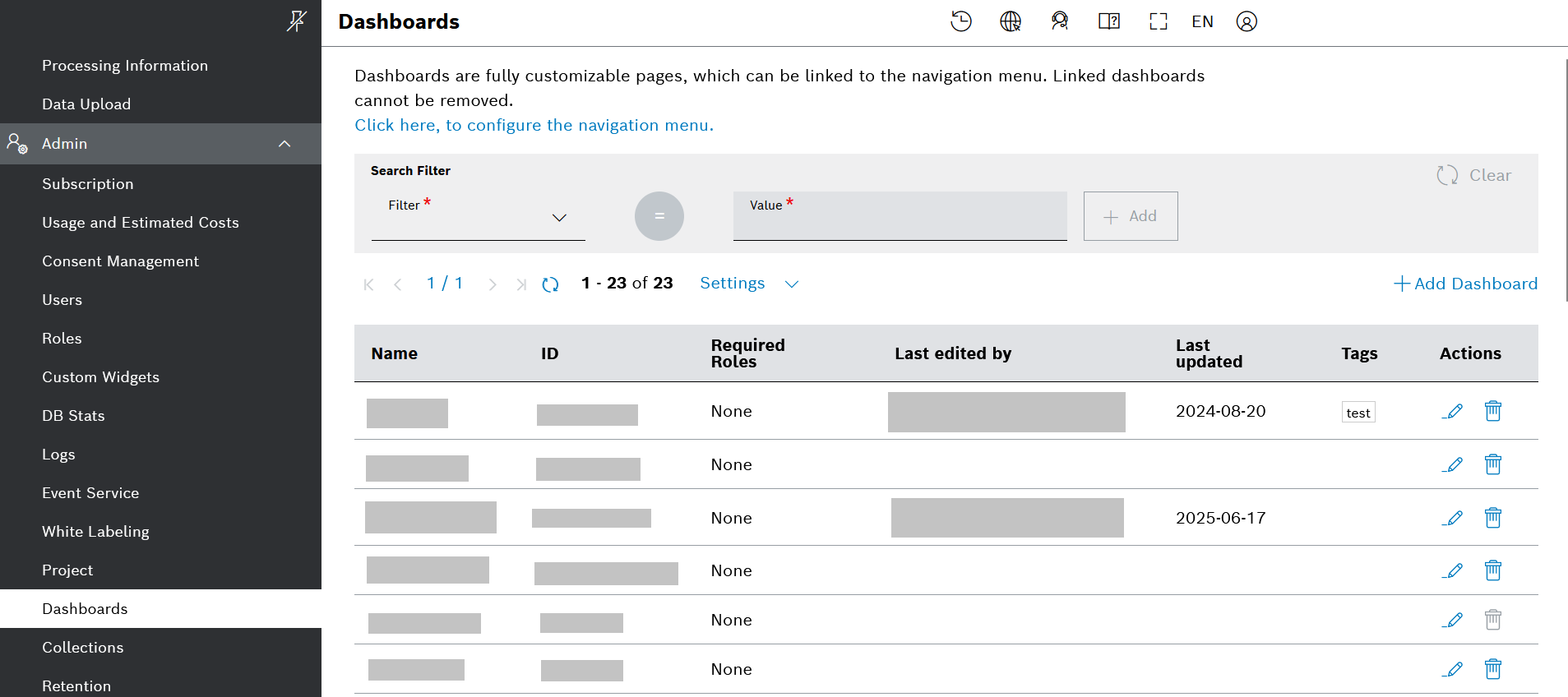The width and height of the screenshot is (1568, 697).
Task: Select Collections in the sidebar
Action: click(x=82, y=648)
